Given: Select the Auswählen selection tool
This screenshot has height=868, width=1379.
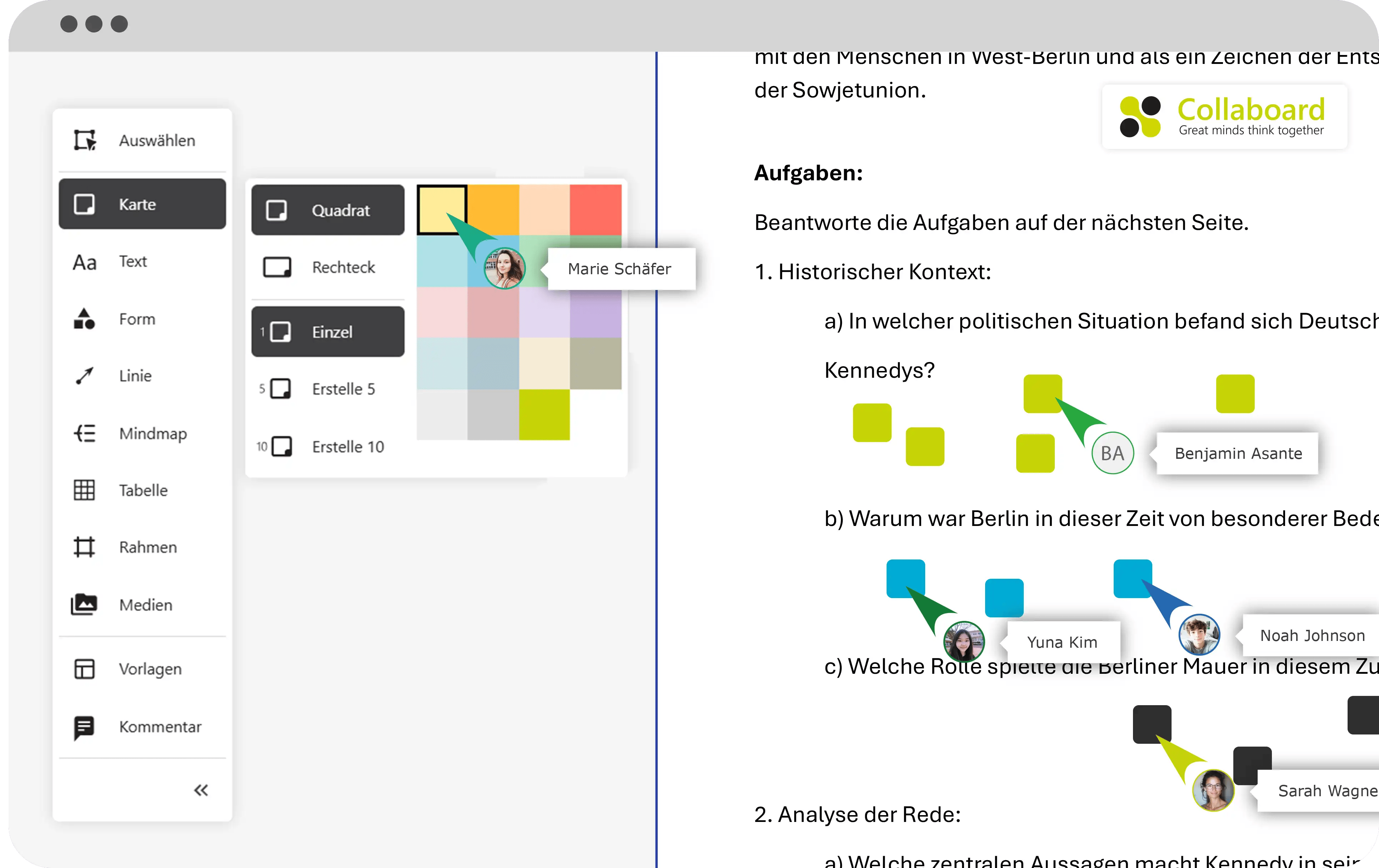Looking at the screenshot, I should pos(142,140).
